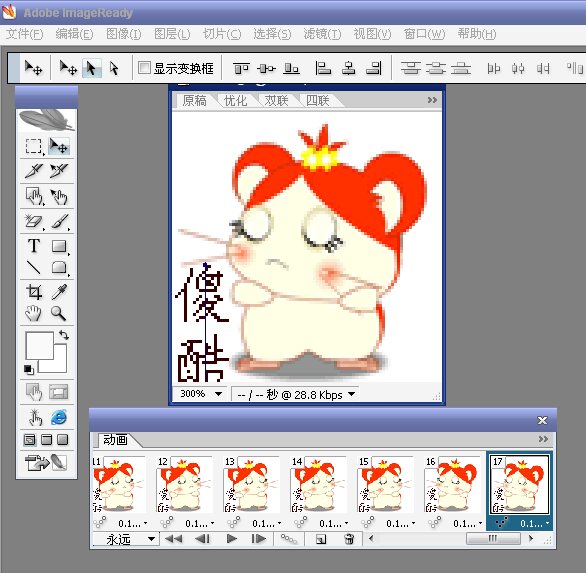Select the Slice tool

click(x=34, y=171)
